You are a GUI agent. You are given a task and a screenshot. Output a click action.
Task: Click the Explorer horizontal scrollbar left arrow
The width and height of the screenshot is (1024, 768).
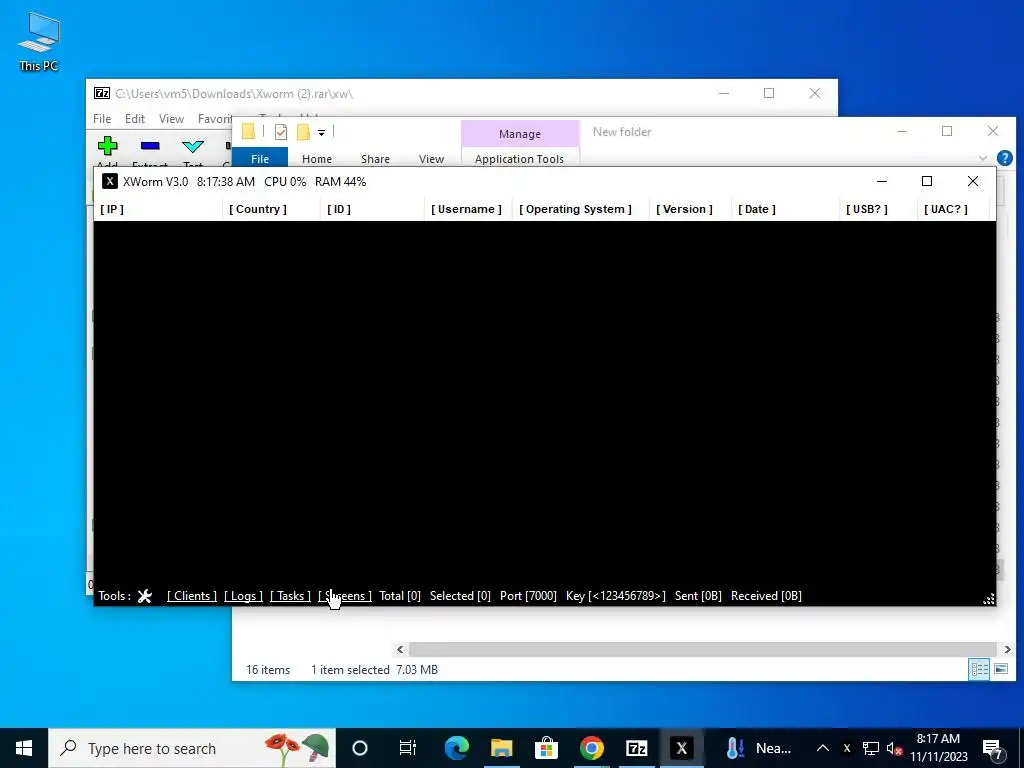click(x=400, y=649)
